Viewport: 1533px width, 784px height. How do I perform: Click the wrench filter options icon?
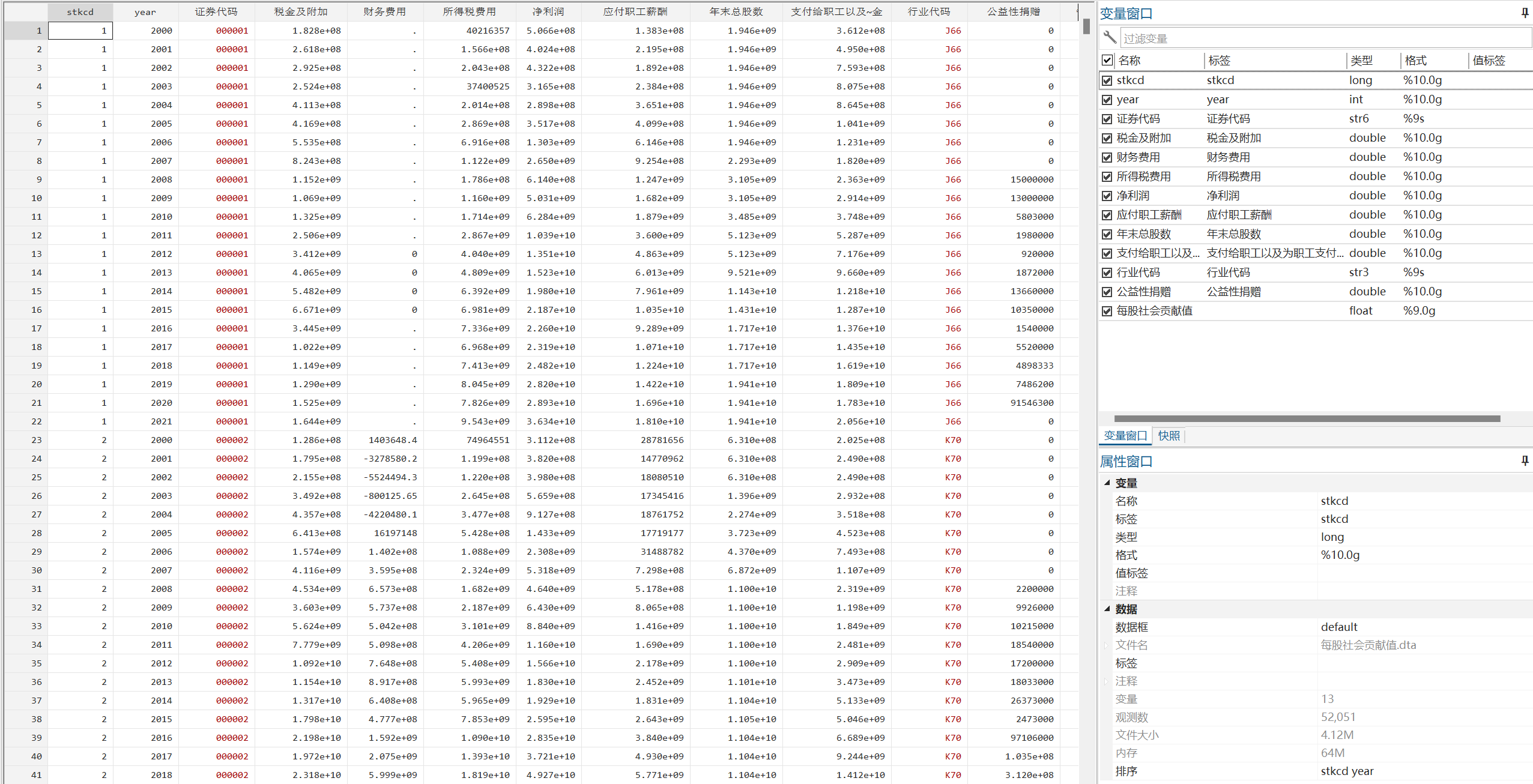tap(1109, 38)
